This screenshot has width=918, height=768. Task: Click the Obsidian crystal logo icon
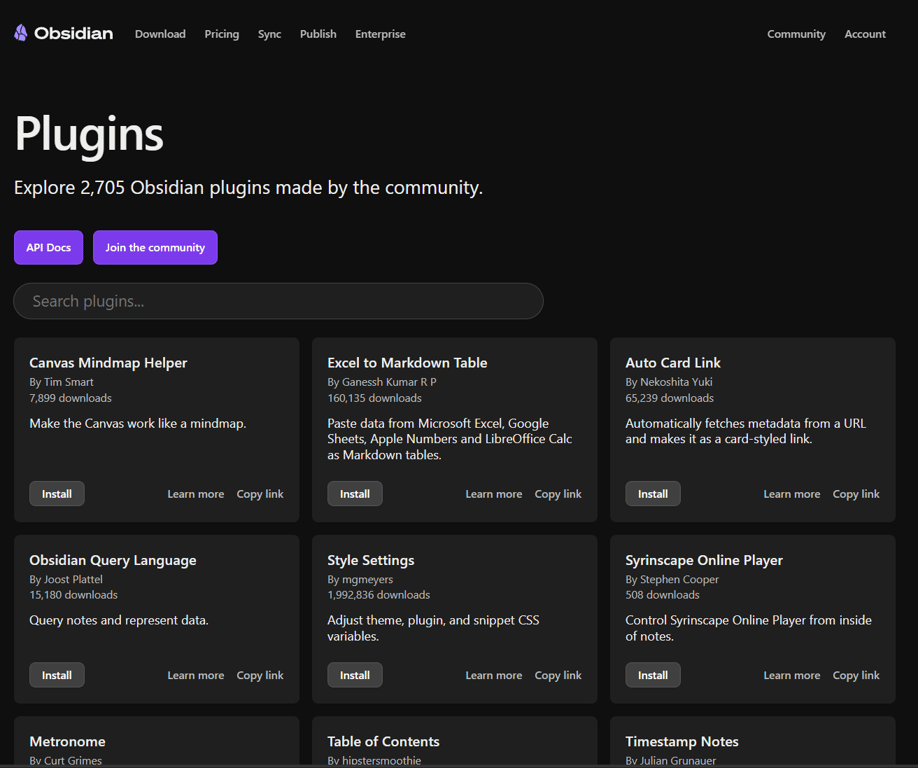click(20, 33)
